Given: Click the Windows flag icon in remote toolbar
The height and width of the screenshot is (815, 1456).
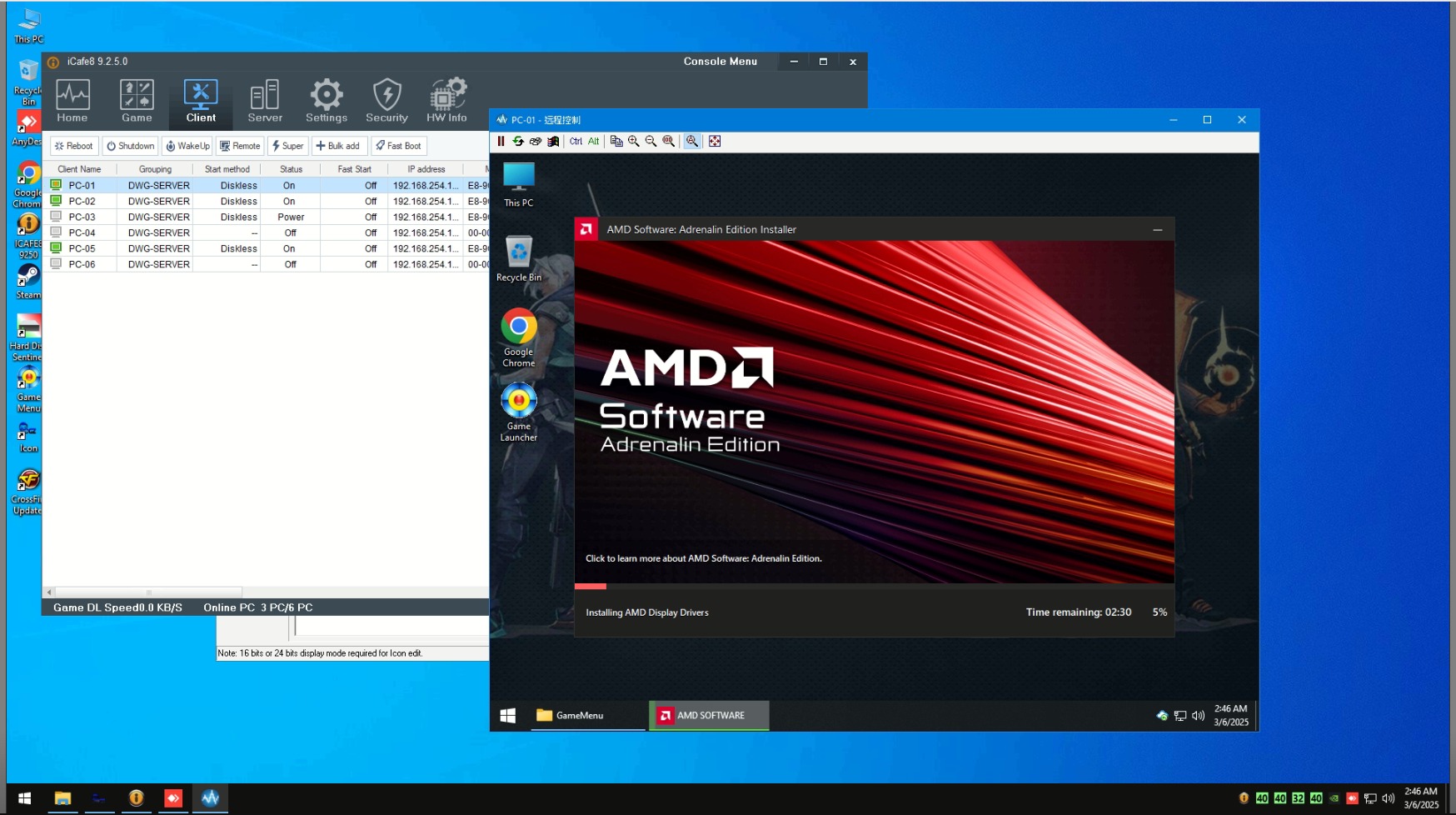Looking at the screenshot, I should (553, 141).
